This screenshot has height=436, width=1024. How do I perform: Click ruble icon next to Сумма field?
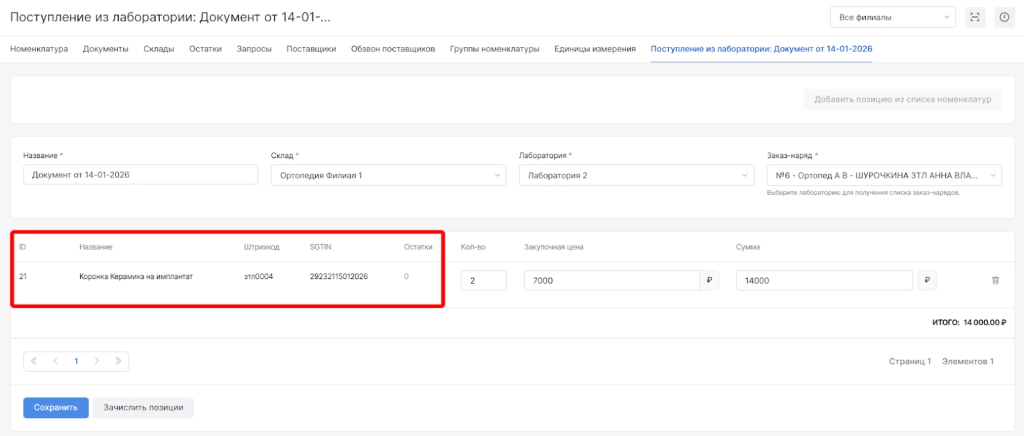(x=928, y=281)
